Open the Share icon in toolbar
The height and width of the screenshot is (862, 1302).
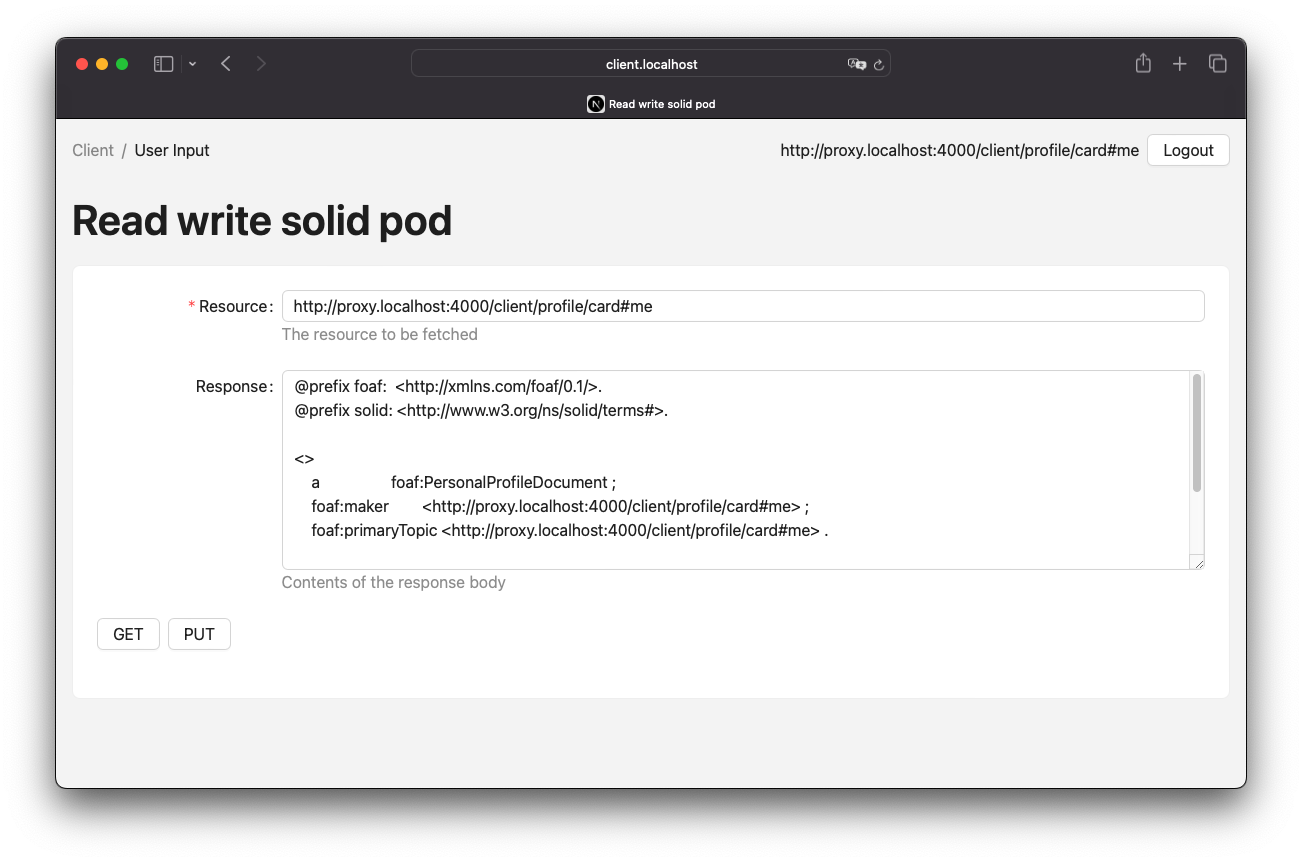click(x=1143, y=63)
